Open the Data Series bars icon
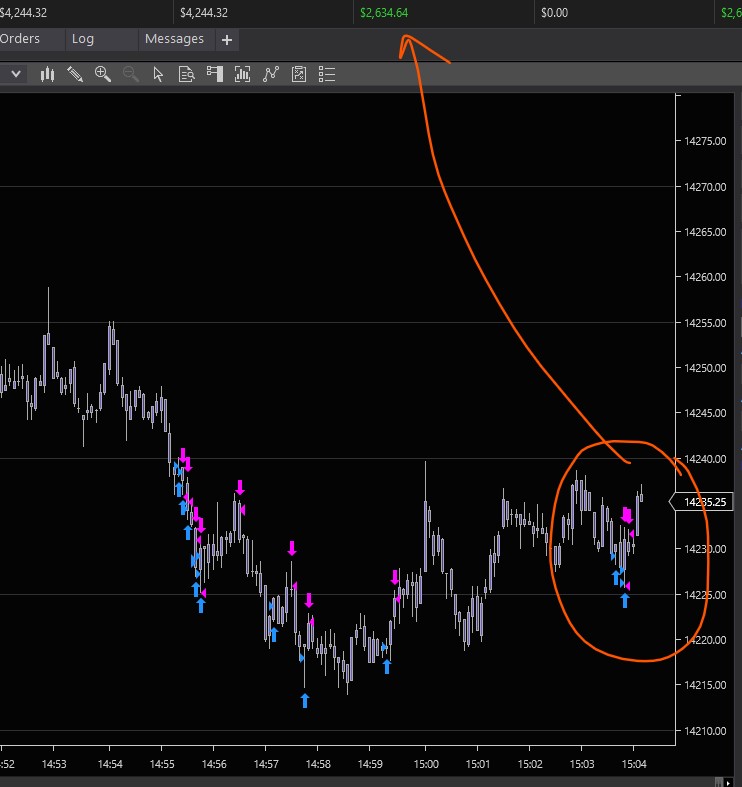Viewport: 742px width, 787px height. click(242, 74)
